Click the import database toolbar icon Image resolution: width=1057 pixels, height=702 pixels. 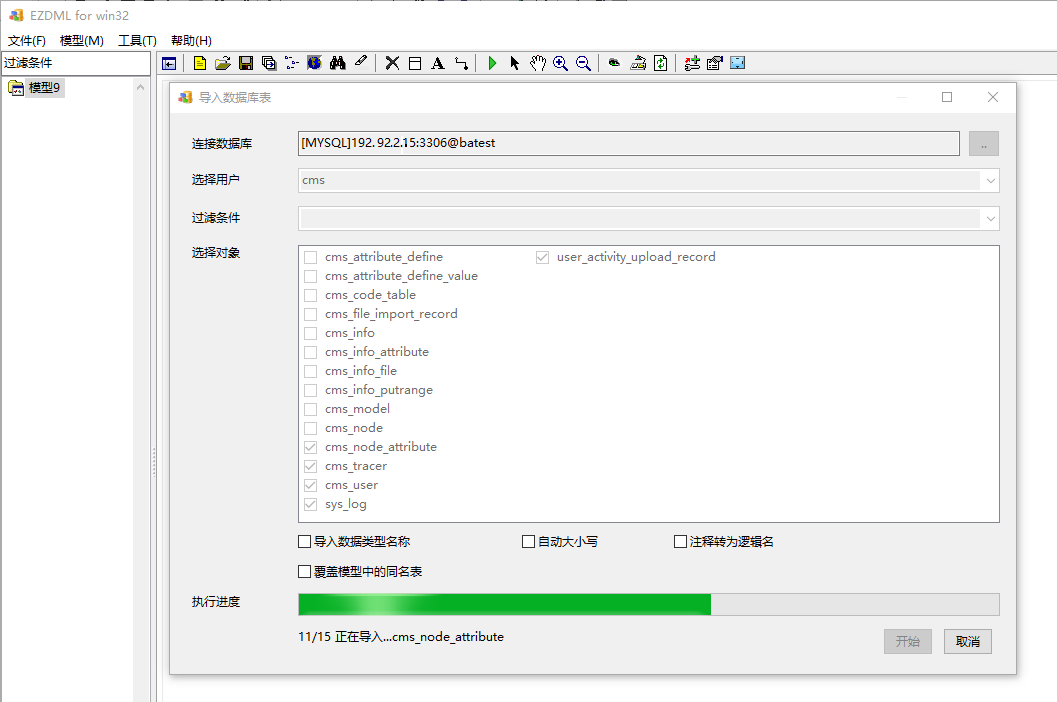point(638,63)
